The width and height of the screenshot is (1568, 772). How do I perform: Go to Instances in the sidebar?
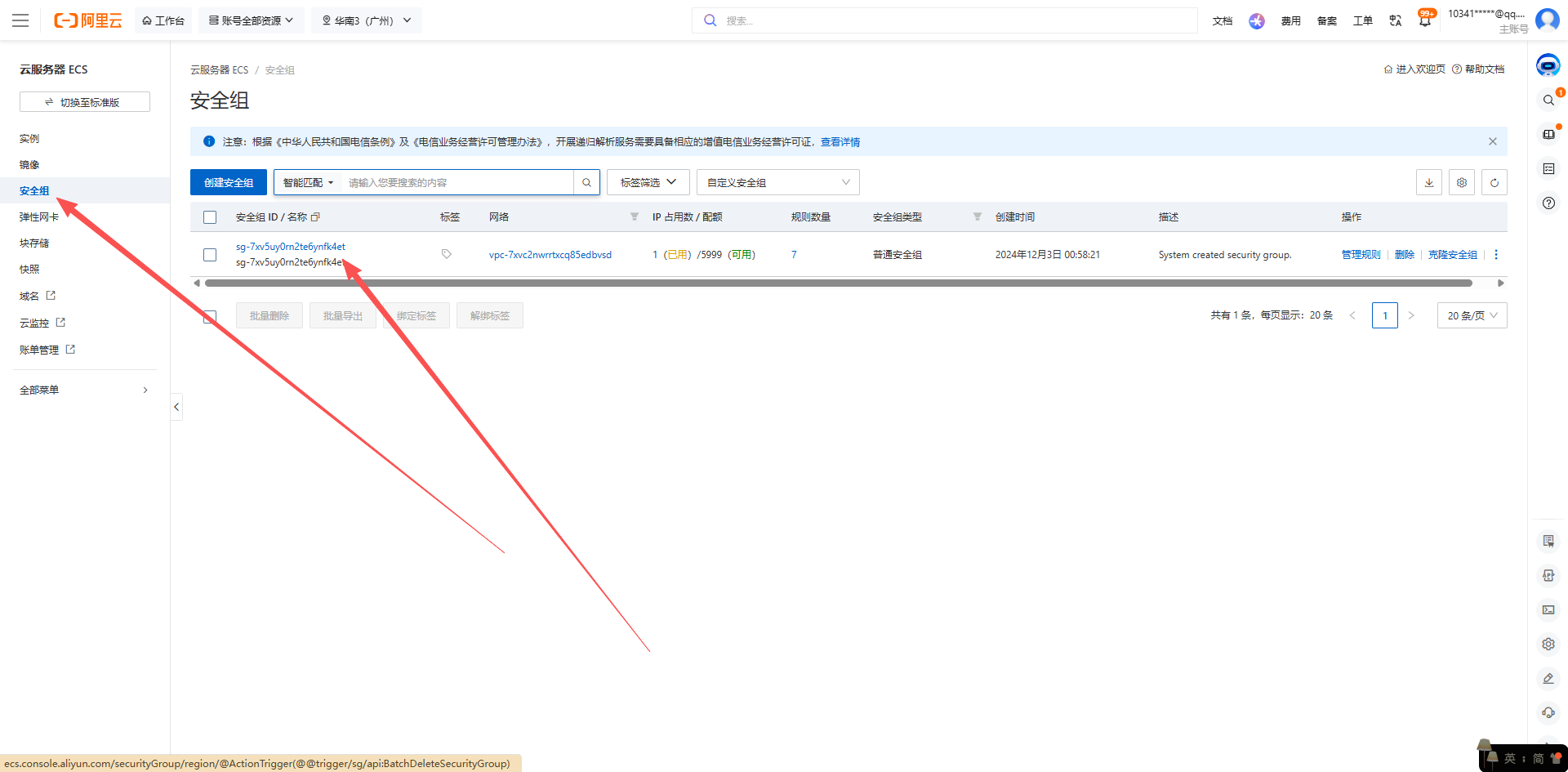coord(29,138)
